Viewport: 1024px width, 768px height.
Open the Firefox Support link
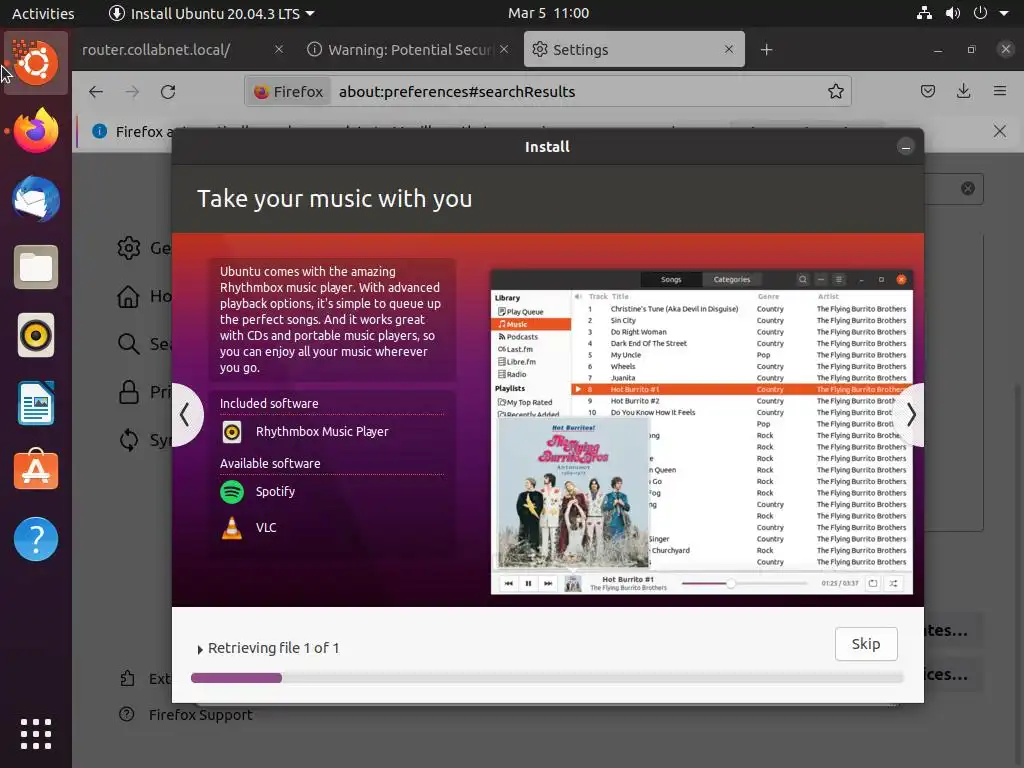click(x=200, y=715)
